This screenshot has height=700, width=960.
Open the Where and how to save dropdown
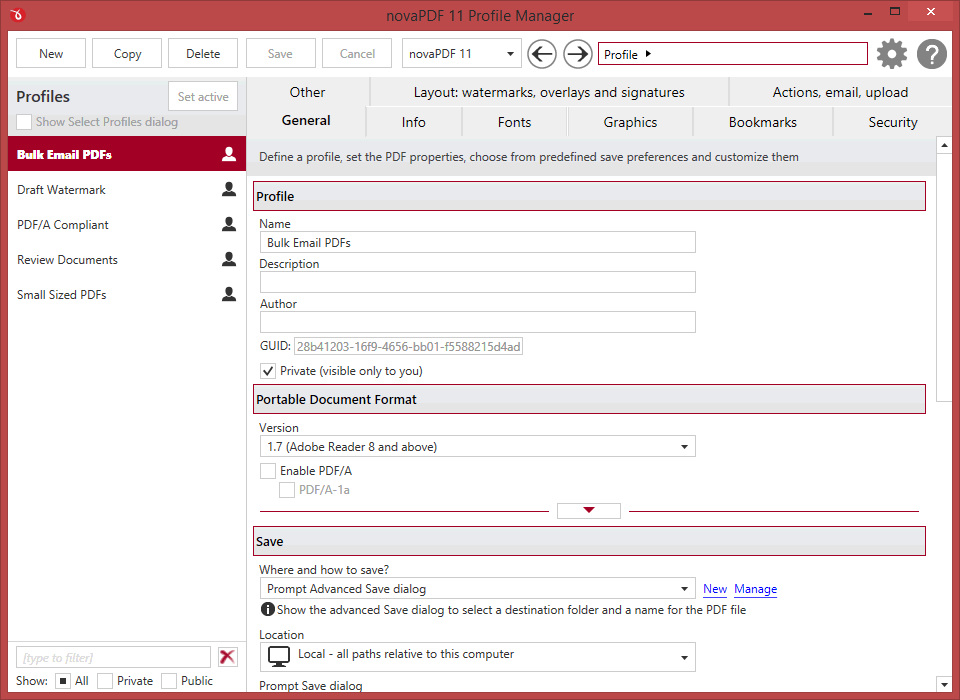[478, 589]
